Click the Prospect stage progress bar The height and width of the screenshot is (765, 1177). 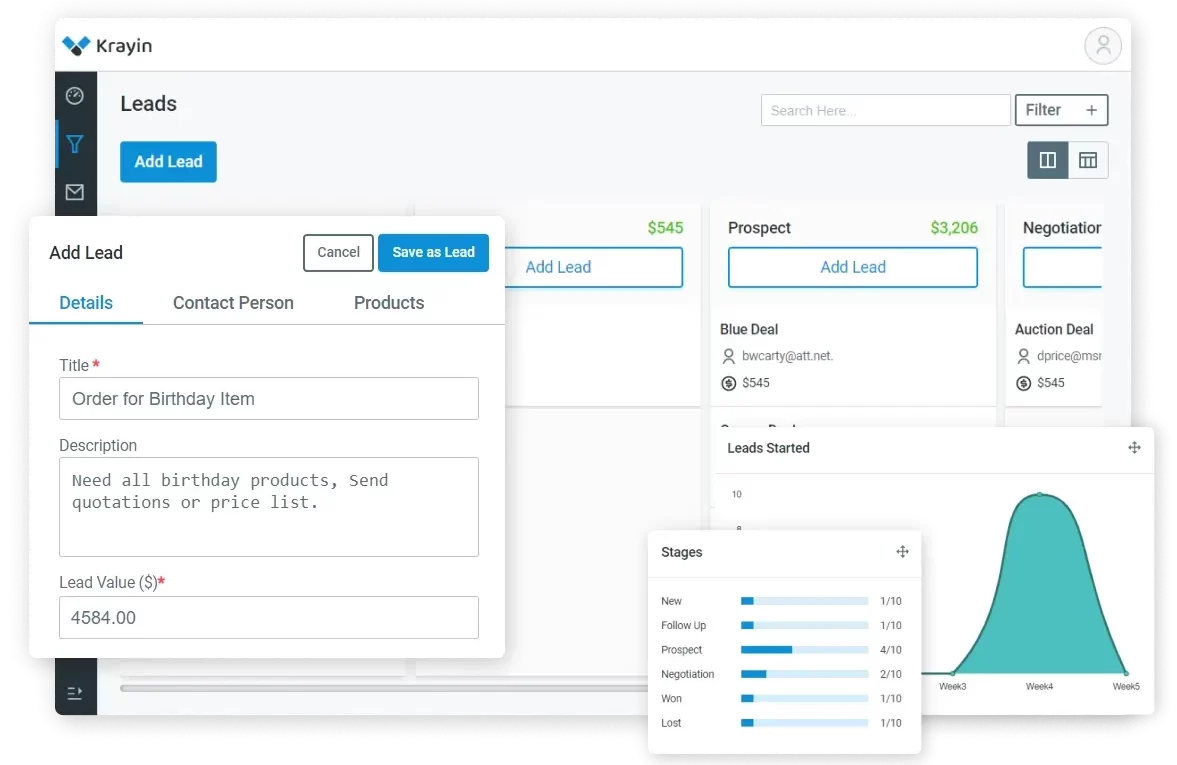(804, 650)
